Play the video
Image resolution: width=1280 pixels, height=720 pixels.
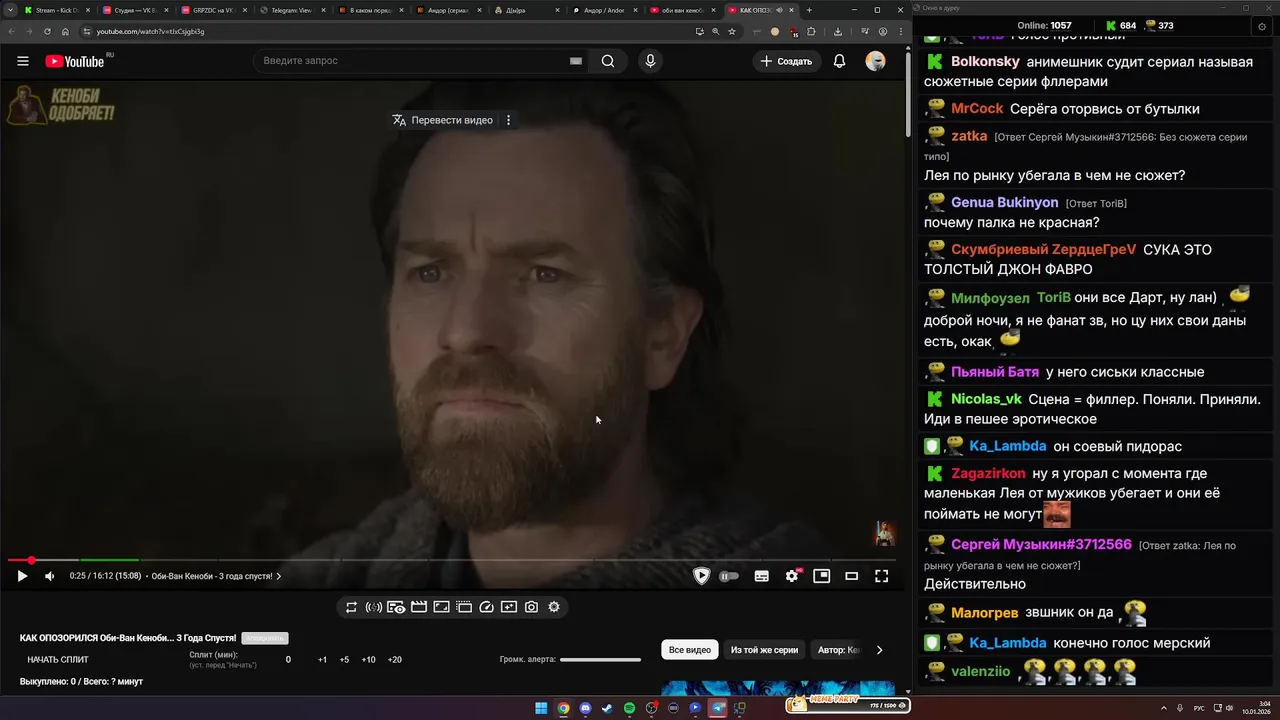(22, 576)
